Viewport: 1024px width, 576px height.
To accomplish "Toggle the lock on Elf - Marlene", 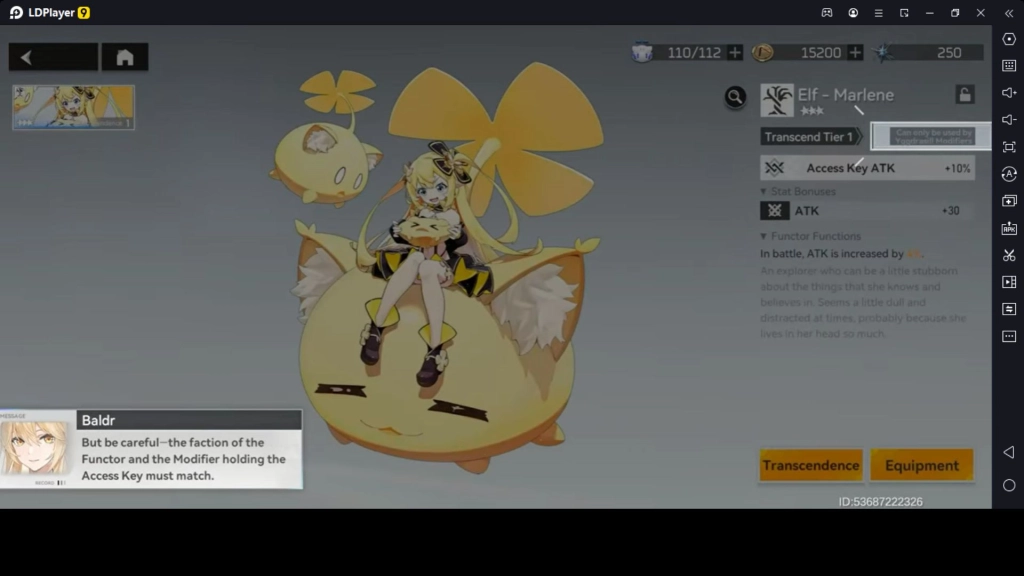I will tap(964, 95).
